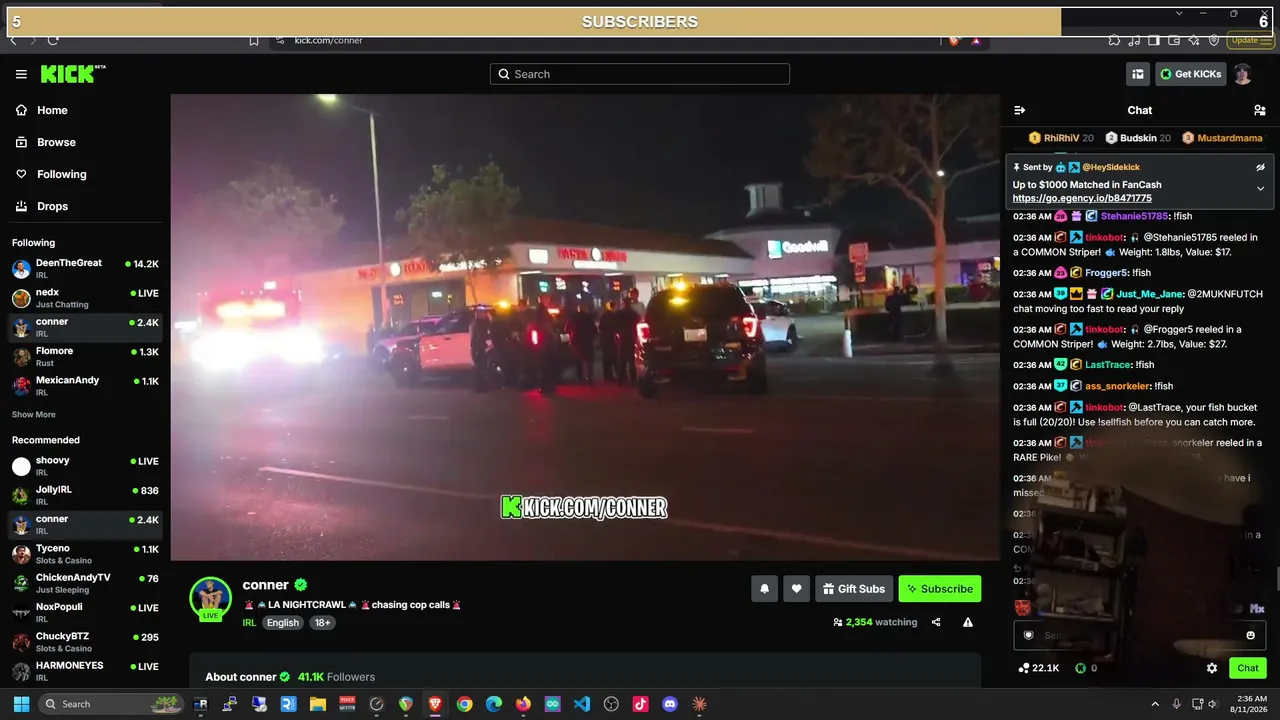
Task: Open Google Chrome from the taskbar
Action: coord(464,704)
